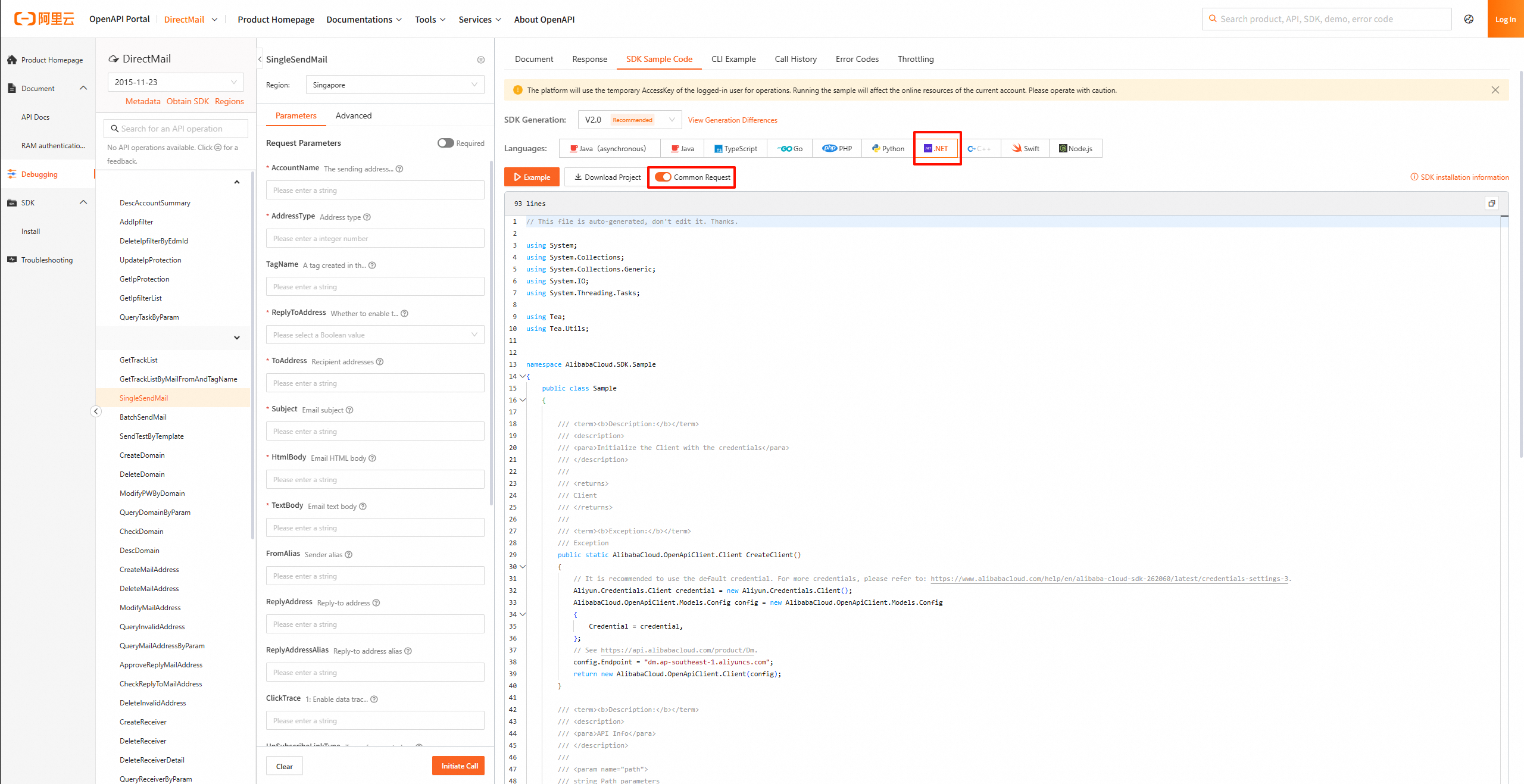This screenshot has width=1524, height=784.
Task: Click the AccountName help question icon
Action: tap(399, 169)
